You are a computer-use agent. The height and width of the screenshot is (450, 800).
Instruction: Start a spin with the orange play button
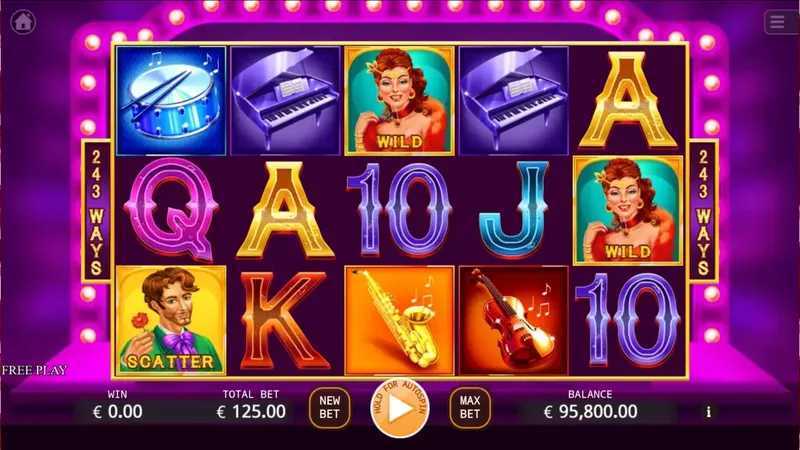(x=400, y=408)
